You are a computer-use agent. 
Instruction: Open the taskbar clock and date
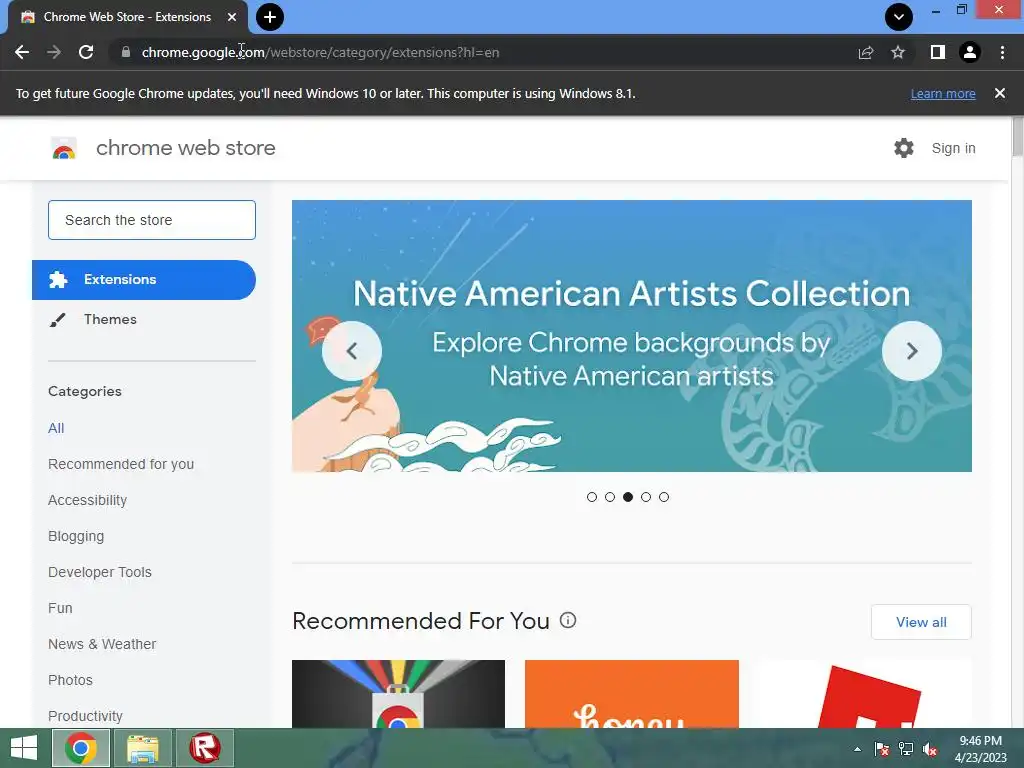(x=980, y=749)
